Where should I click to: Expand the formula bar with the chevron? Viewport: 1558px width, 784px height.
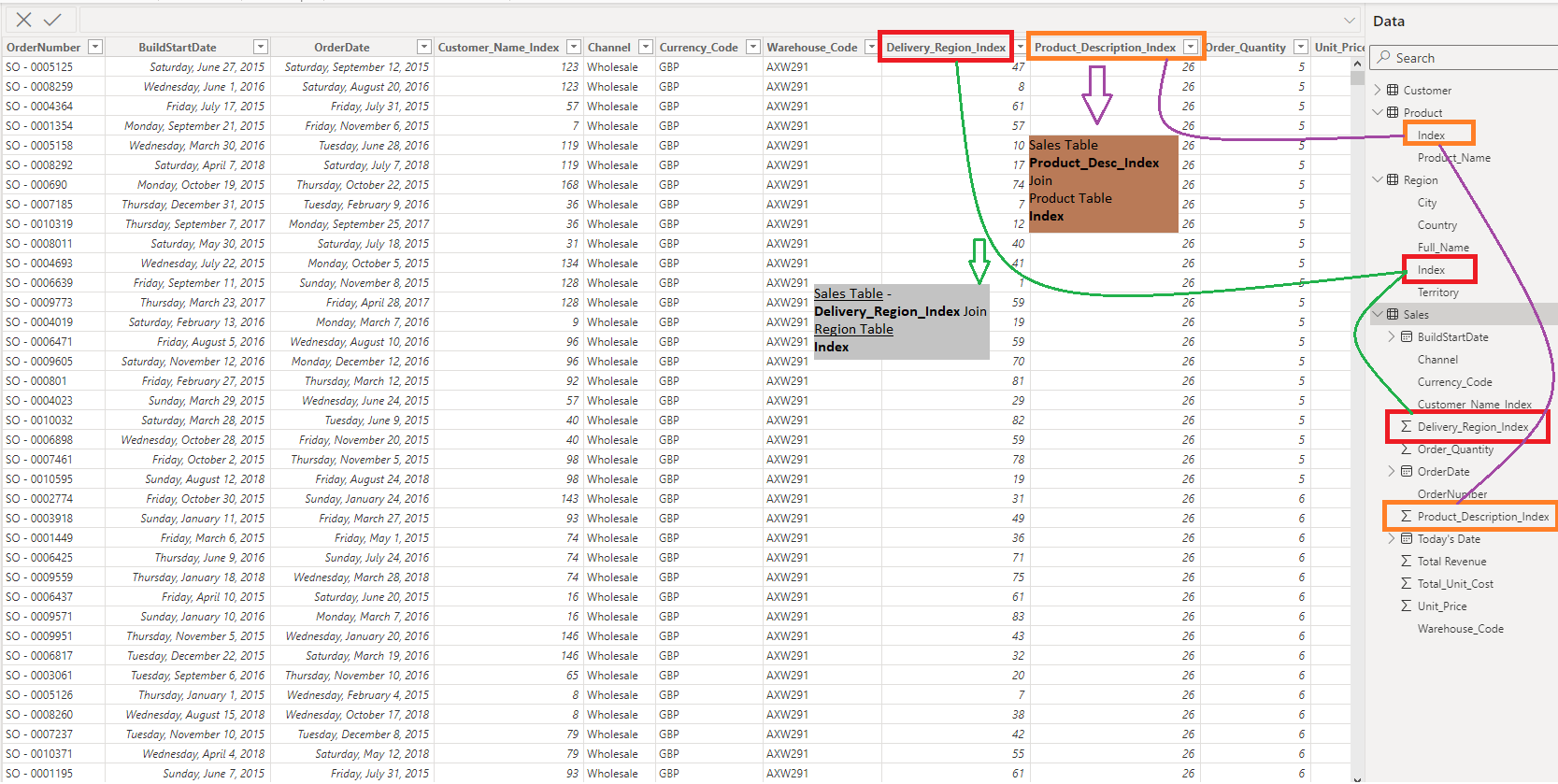point(1350,21)
